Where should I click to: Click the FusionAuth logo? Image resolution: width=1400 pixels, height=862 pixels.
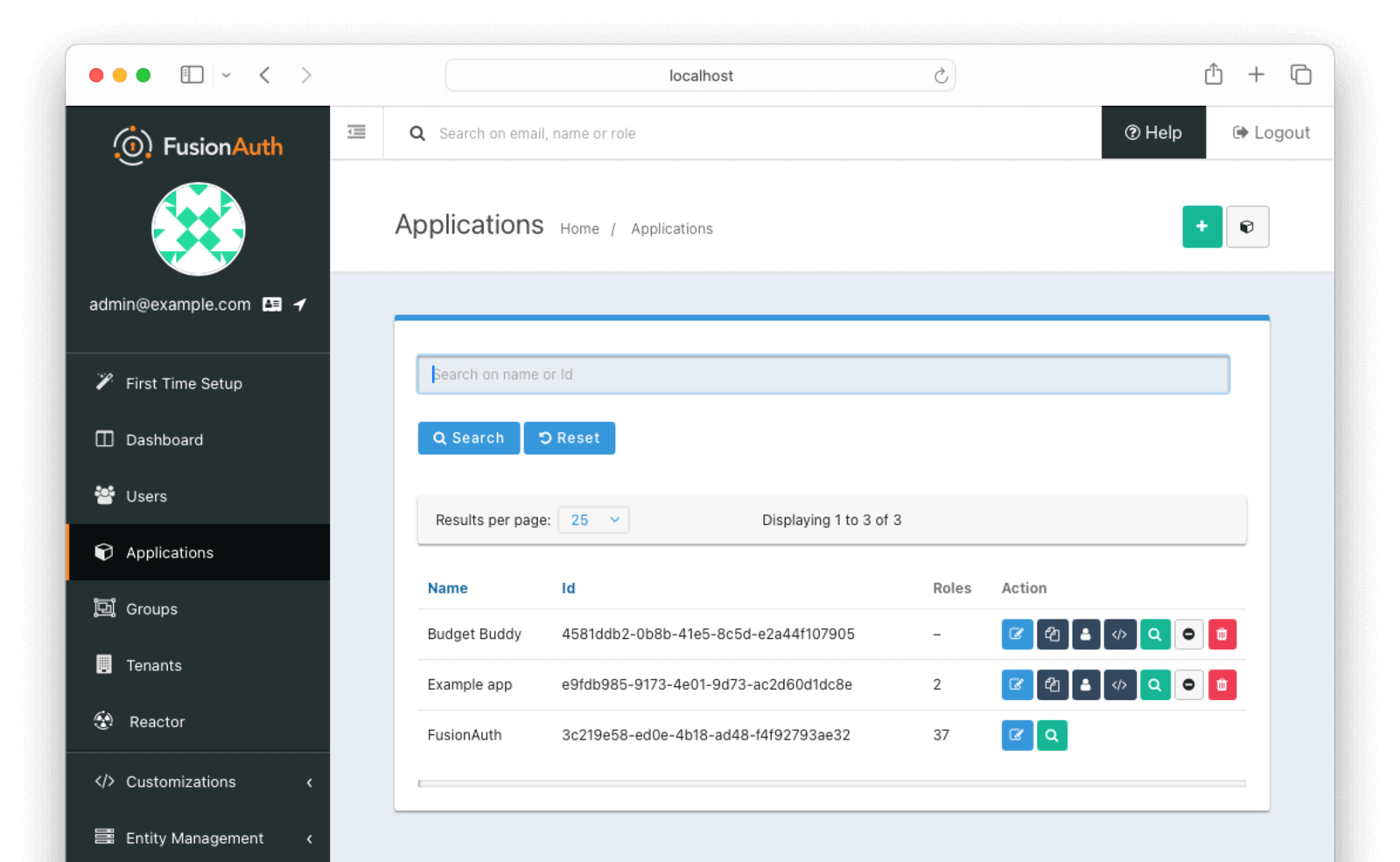[199, 146]
